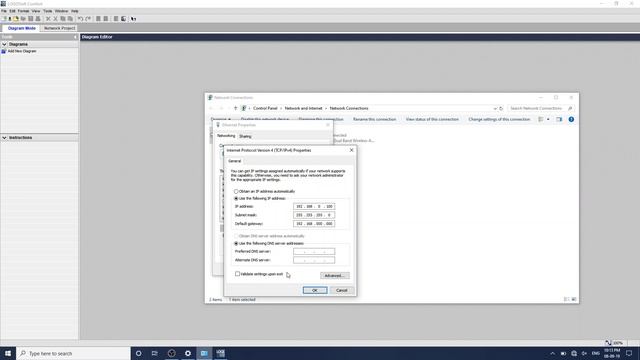The width and height of the screenshot is (640, 360).
Task: Click Rename this connection
Action: [x=374, y=119]
